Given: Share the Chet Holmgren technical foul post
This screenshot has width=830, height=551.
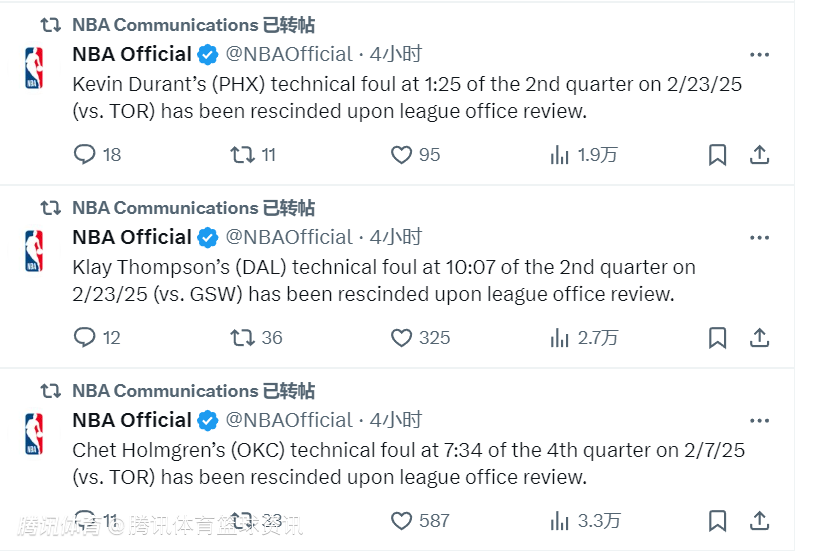Looking at the screenshot, I should pyautogui.click(x=759, y=521).
